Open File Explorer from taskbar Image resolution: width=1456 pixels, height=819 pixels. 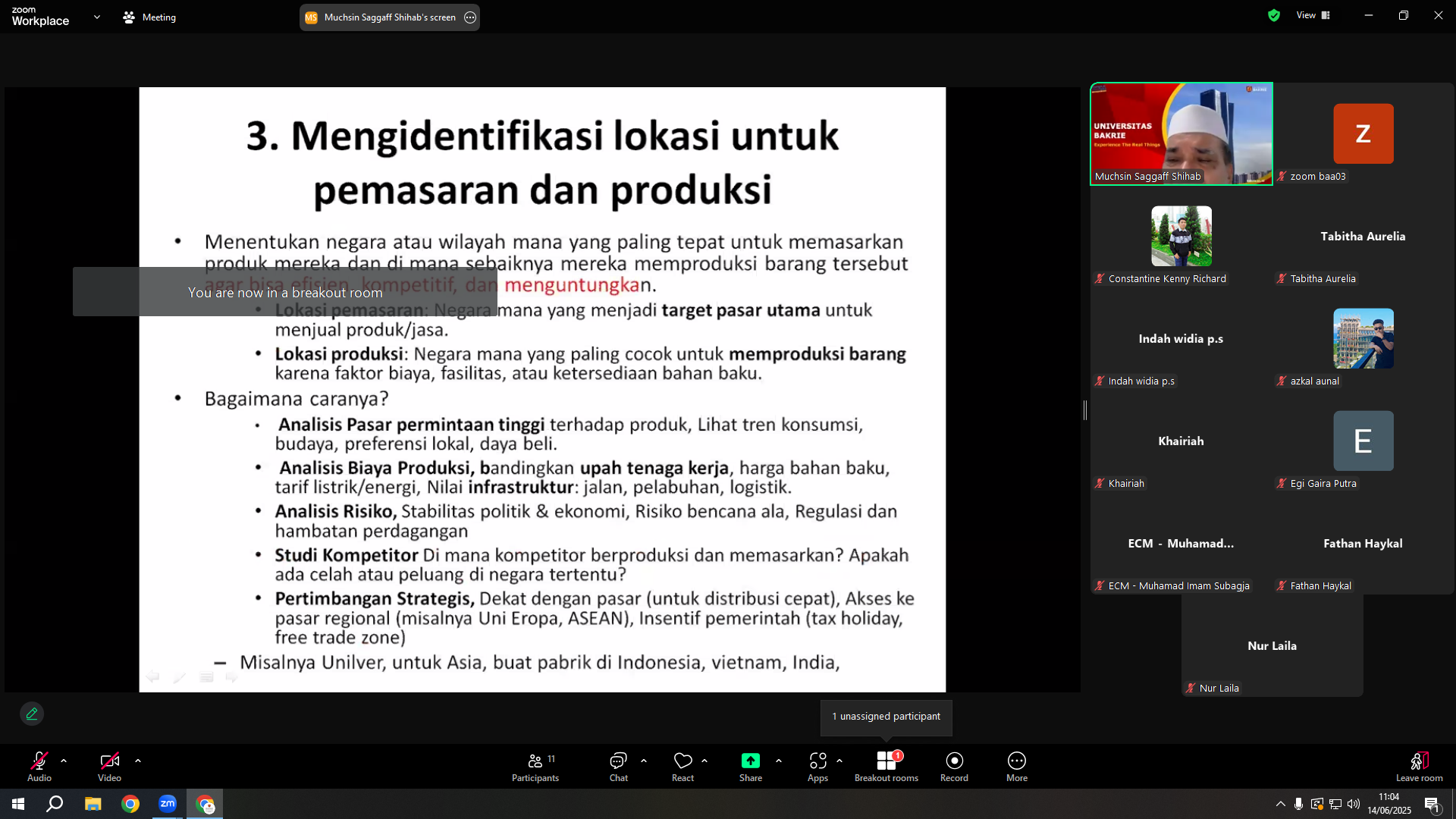pyautogui.click(x=93, y=804)
